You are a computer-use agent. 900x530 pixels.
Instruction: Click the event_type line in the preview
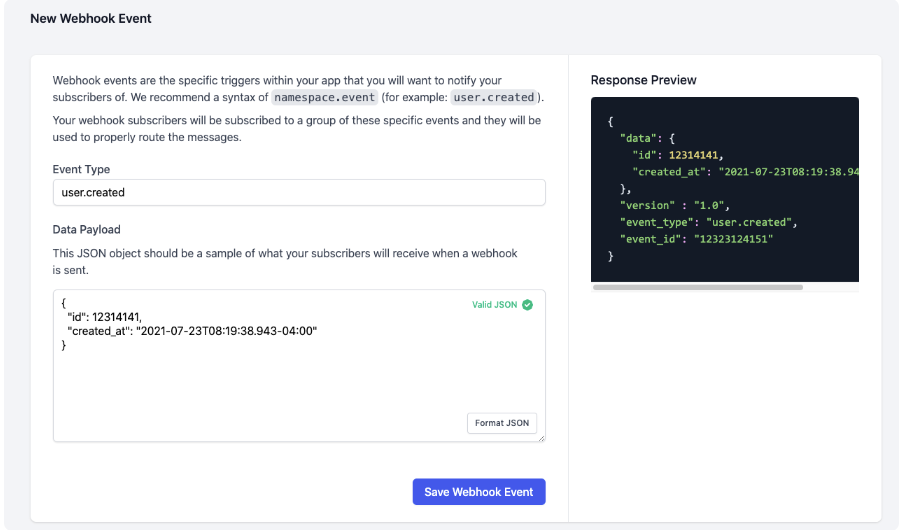(708, 222)
